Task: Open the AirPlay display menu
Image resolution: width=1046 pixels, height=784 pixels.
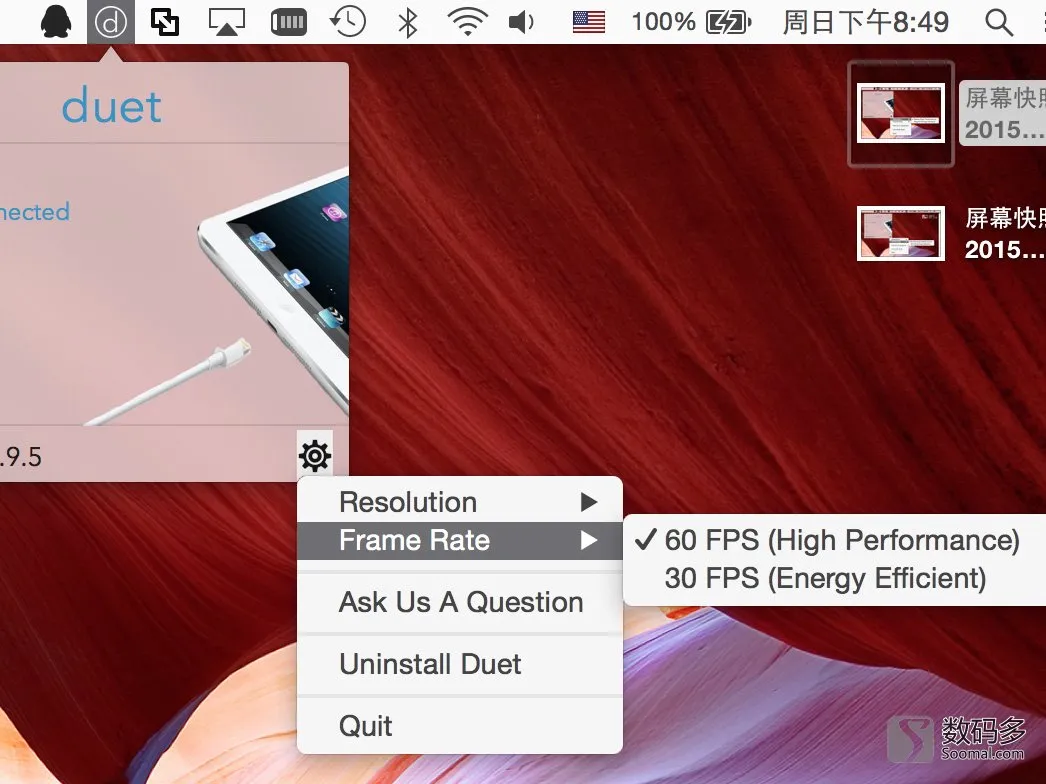Action: click(227, 22)
